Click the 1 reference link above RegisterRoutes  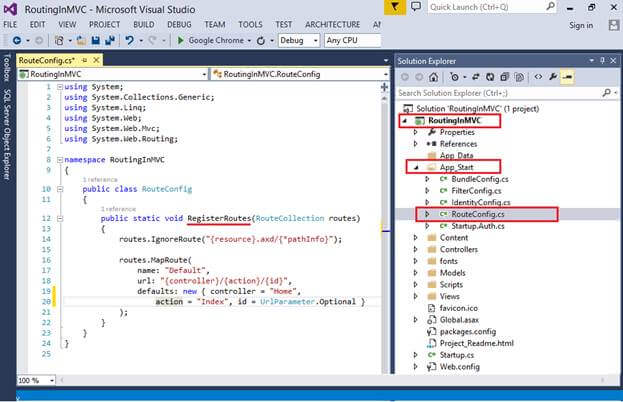pos(118,209)
